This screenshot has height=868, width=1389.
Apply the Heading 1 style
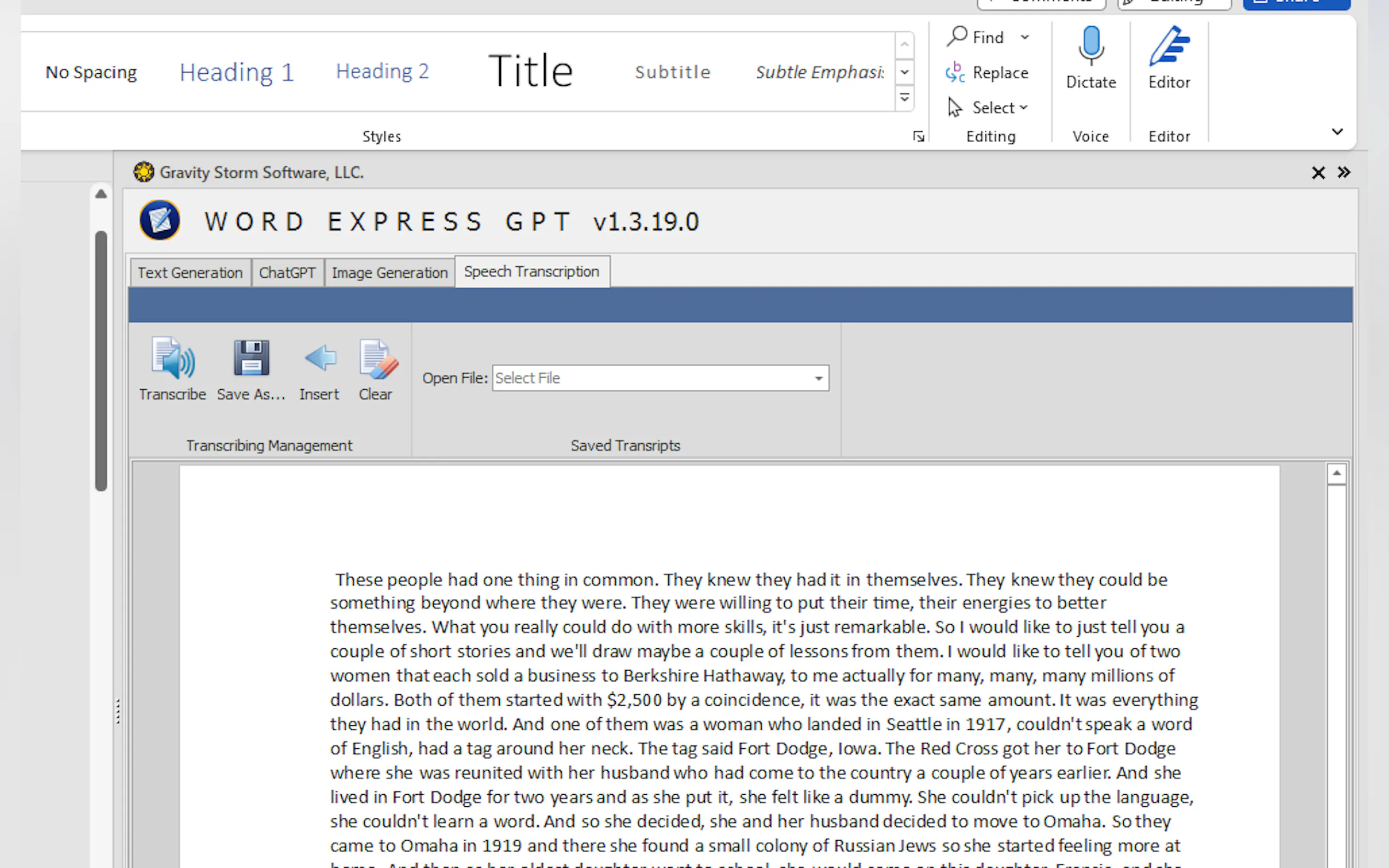[x=237, y=73]
